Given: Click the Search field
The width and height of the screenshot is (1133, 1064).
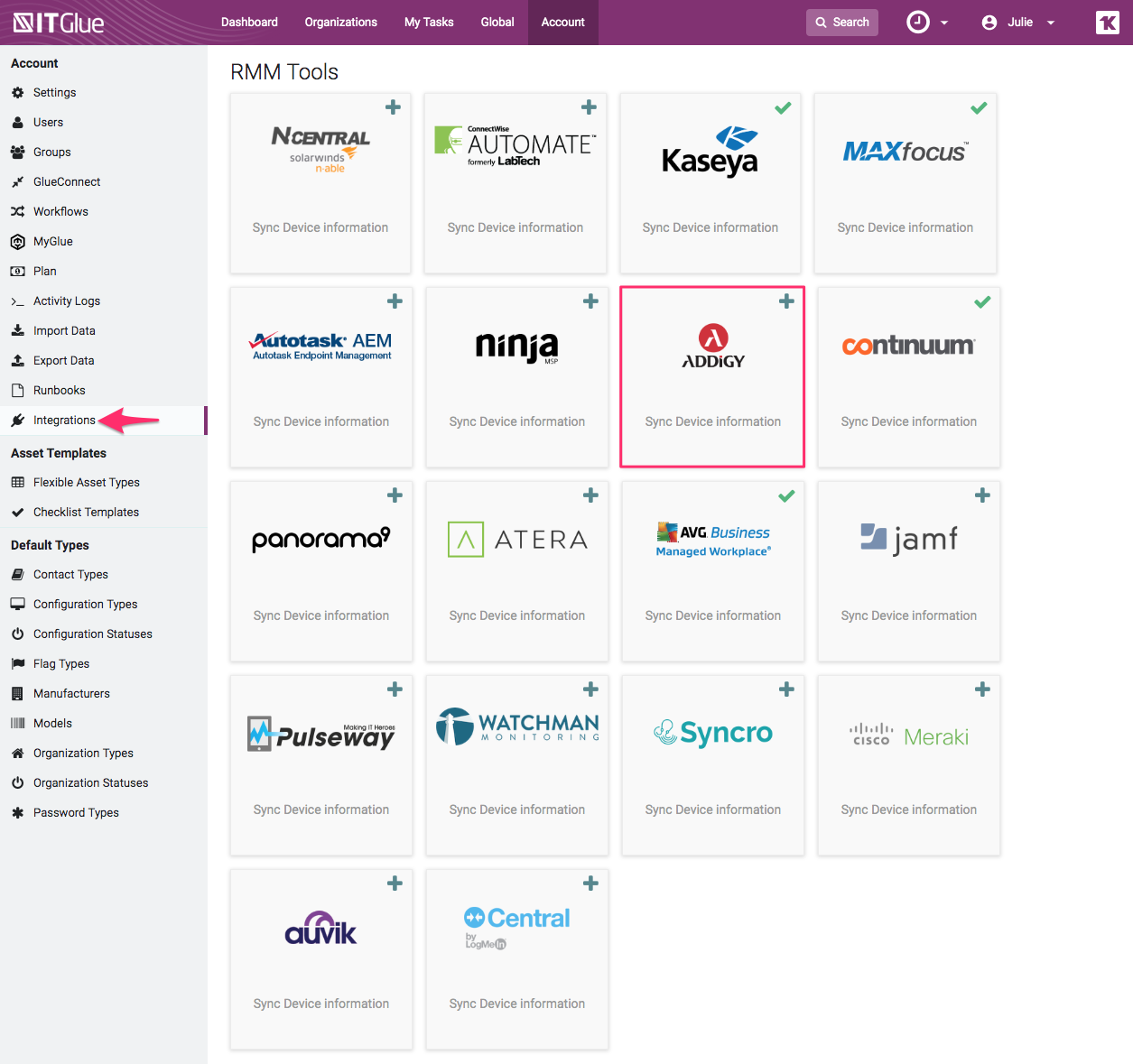Looking at the screenshot, I should (842, 23).
